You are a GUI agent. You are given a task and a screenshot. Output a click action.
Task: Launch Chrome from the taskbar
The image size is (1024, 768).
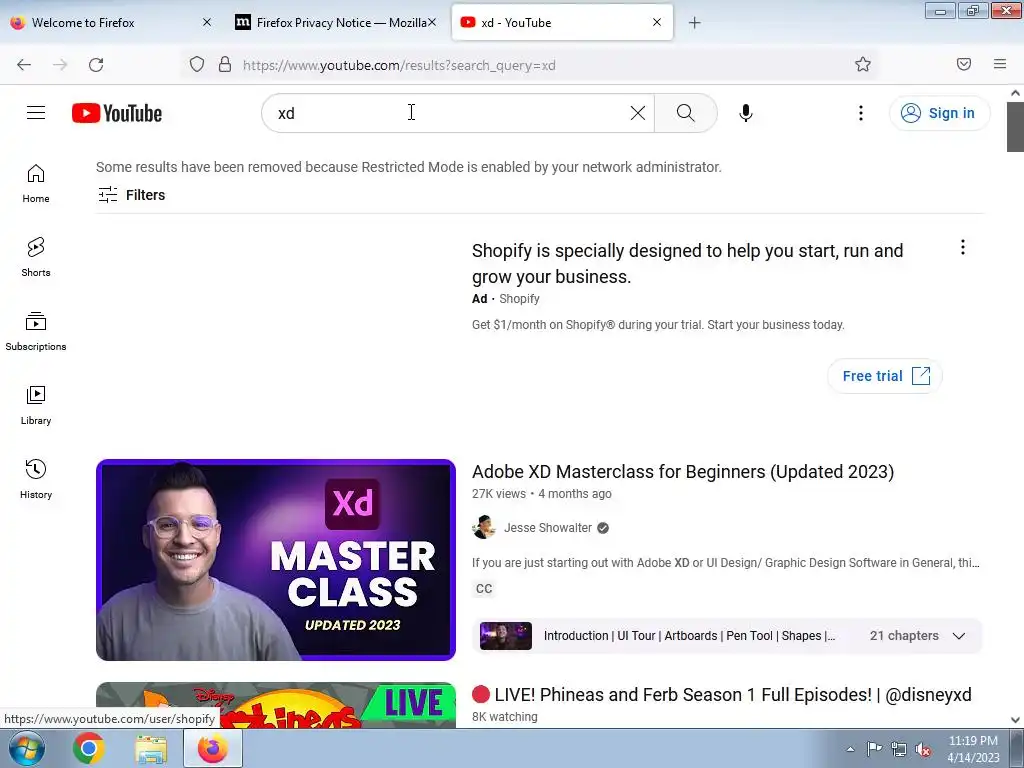tap(89, 748)
